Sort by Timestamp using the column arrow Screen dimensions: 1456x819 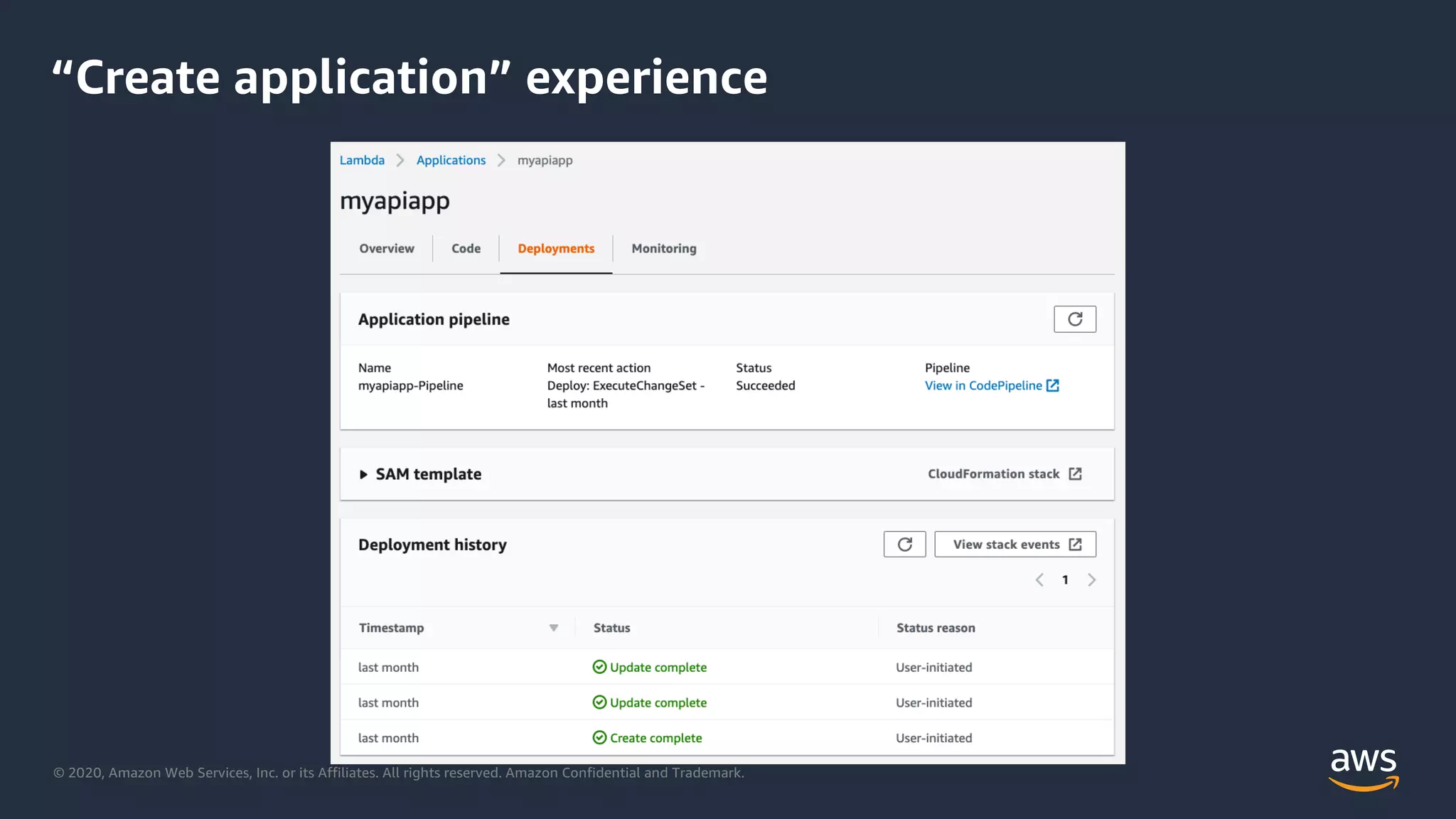[554, 628]
